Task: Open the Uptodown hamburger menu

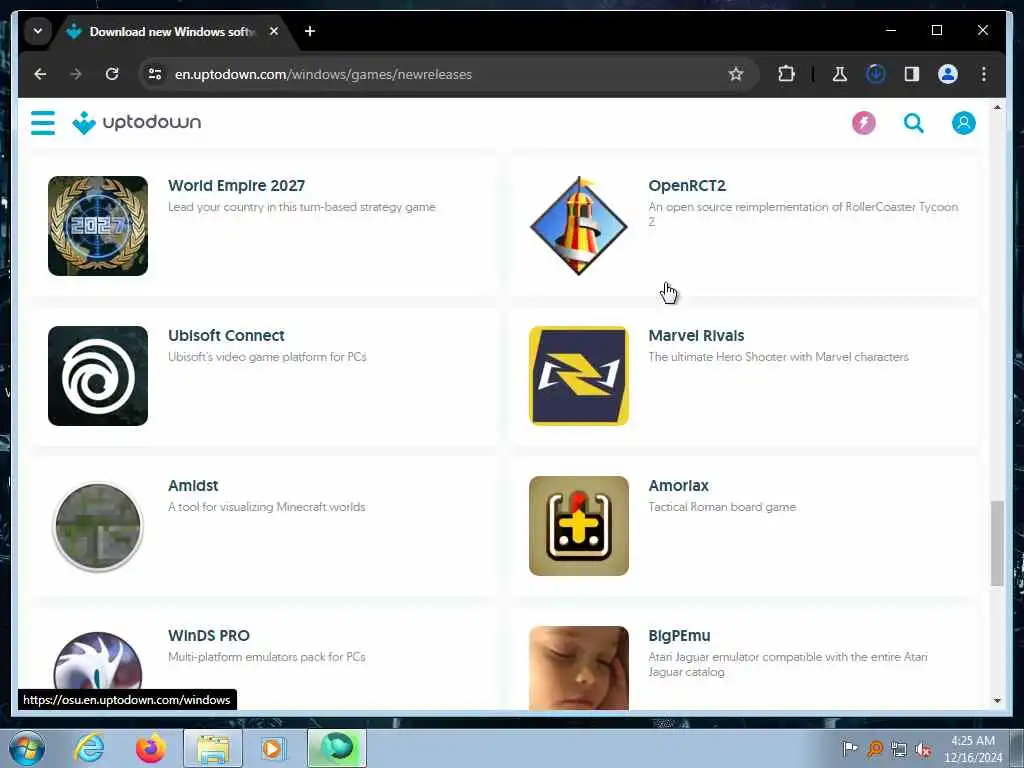Action: [43, 123]
